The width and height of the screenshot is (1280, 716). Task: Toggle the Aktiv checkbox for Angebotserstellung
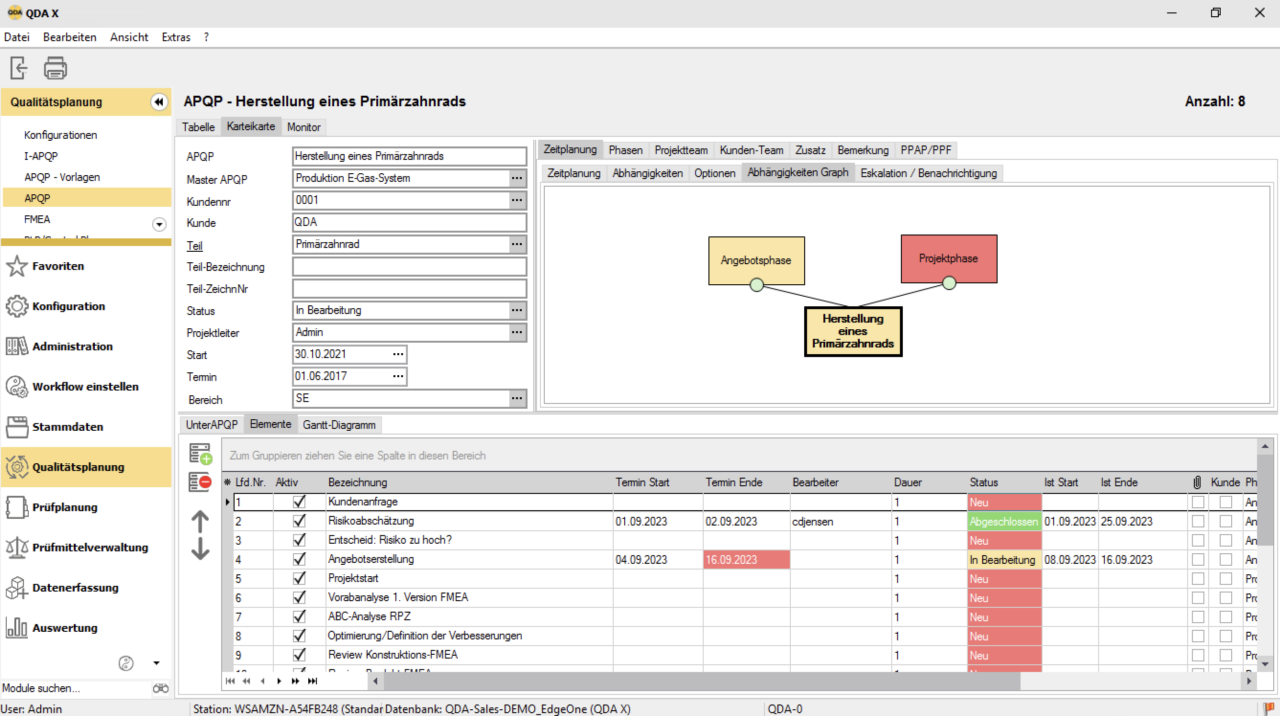(299, 560)
